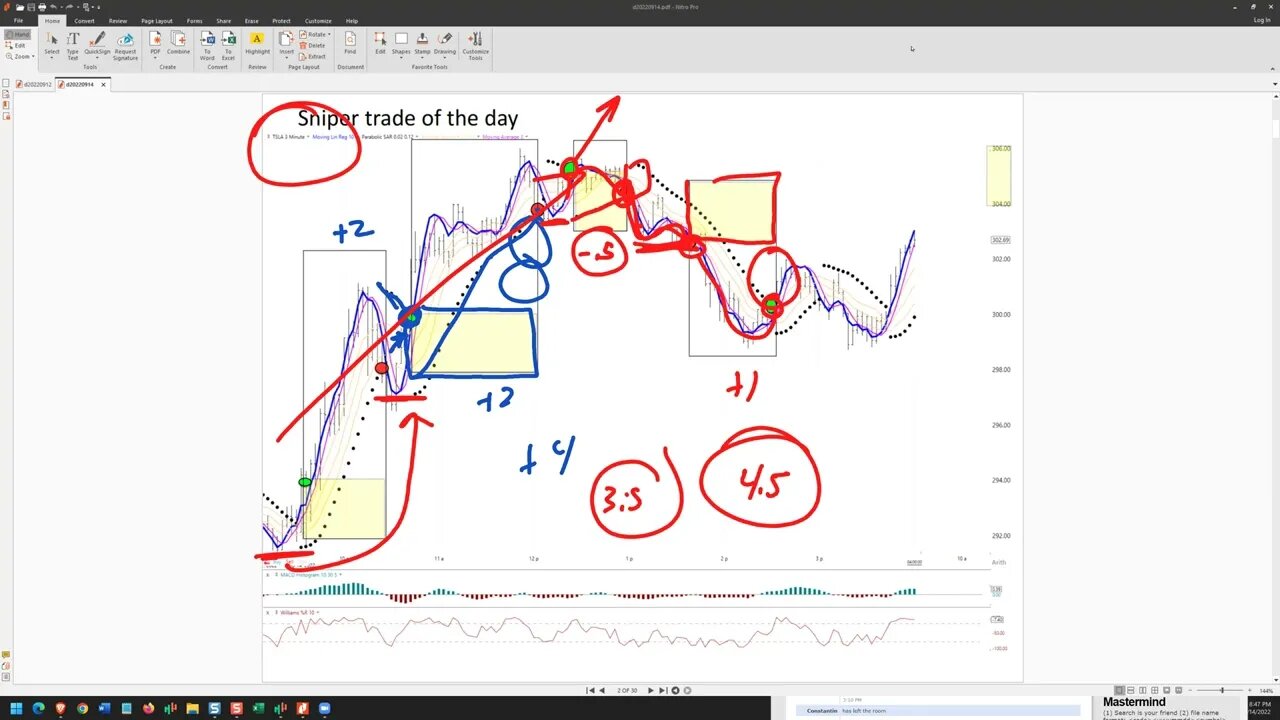
Task: Go to previous page
Action: click(602, 690)
